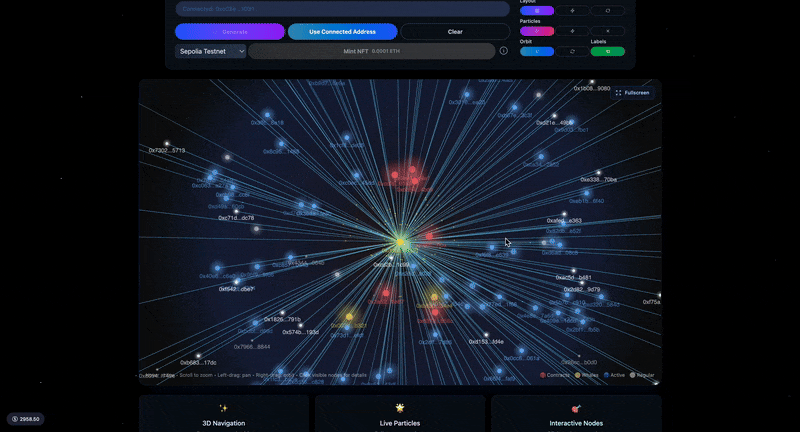This screenshot has height=432, width=800.
Task: Click the red Contracts legend dot
Action: click(543, 375)
